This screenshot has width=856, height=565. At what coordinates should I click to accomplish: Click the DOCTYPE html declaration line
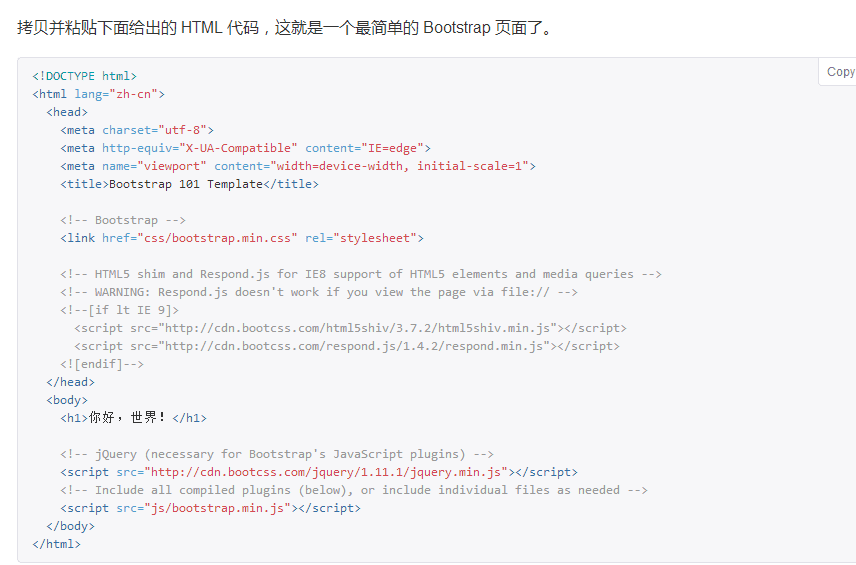[84, 76]
